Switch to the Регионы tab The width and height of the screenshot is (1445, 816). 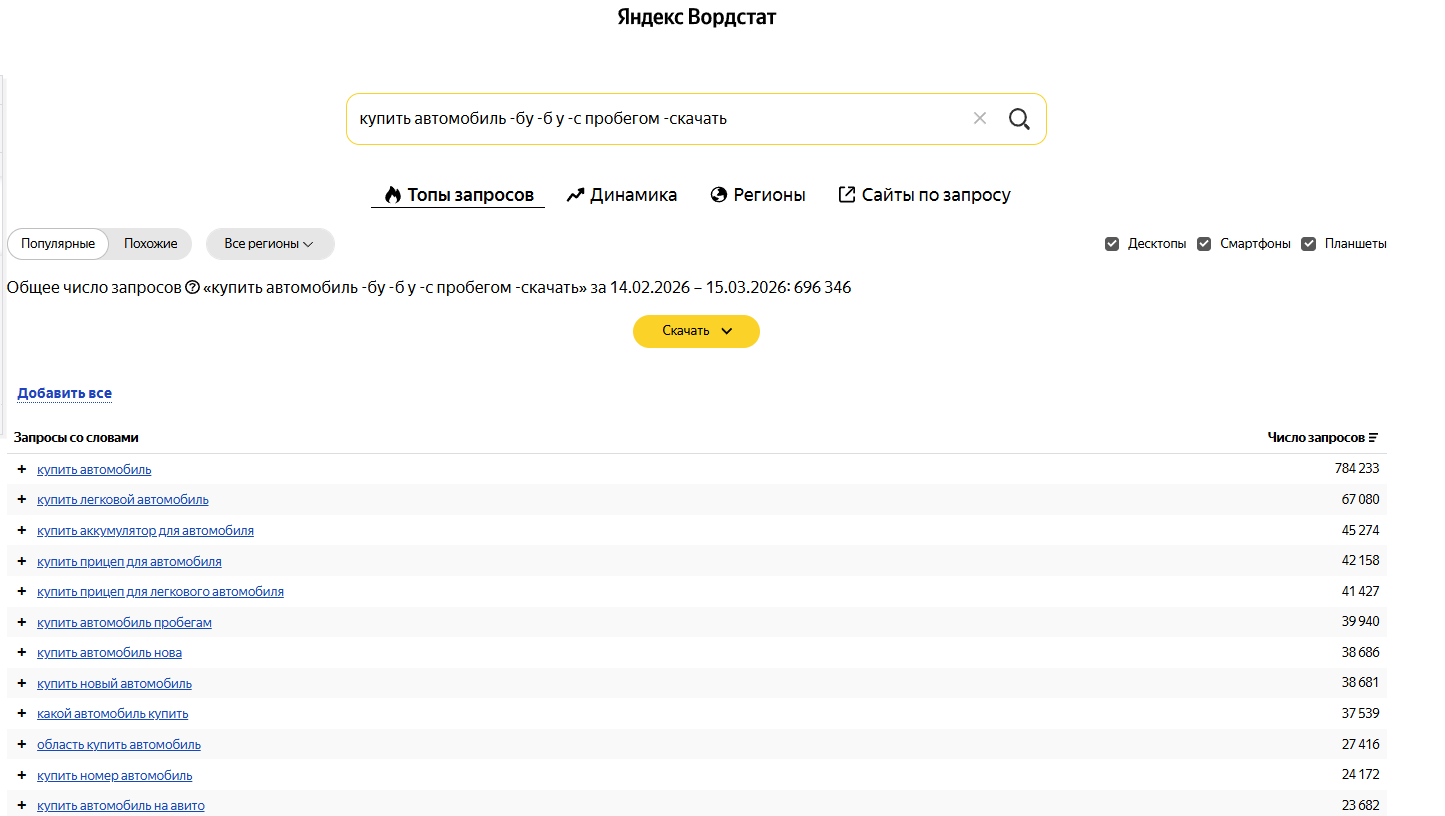click(758, 195)
